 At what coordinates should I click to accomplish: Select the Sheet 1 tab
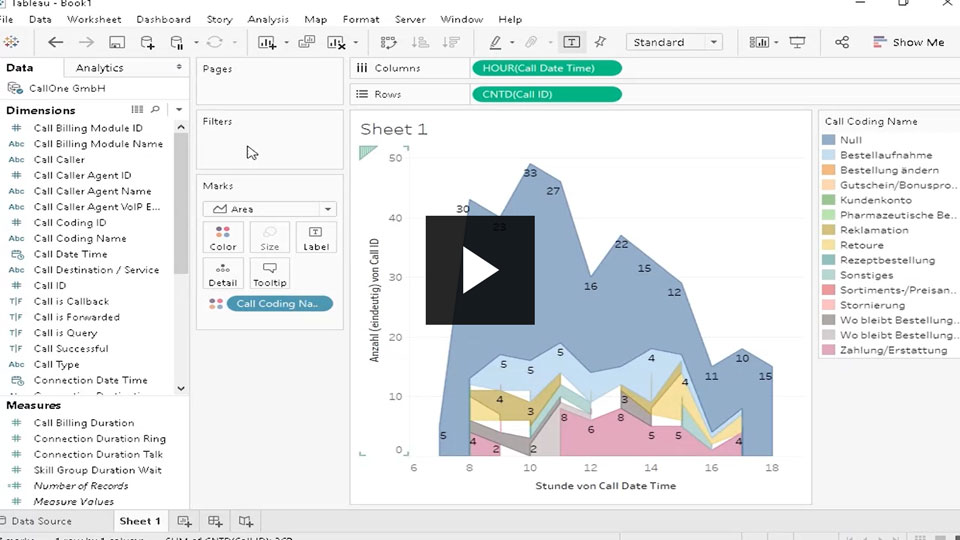pyautogui.click(x=140, y=521)
